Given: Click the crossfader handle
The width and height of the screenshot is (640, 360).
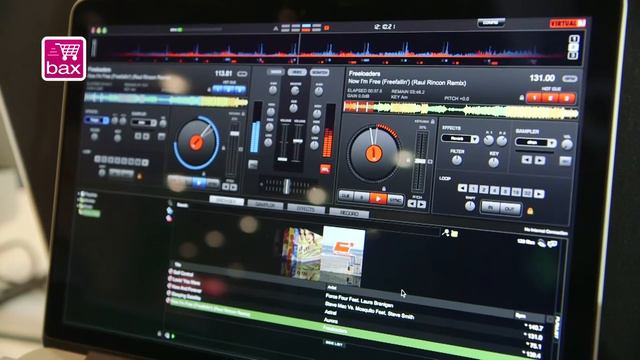Looking at the screenshot, I should (287, 186).
